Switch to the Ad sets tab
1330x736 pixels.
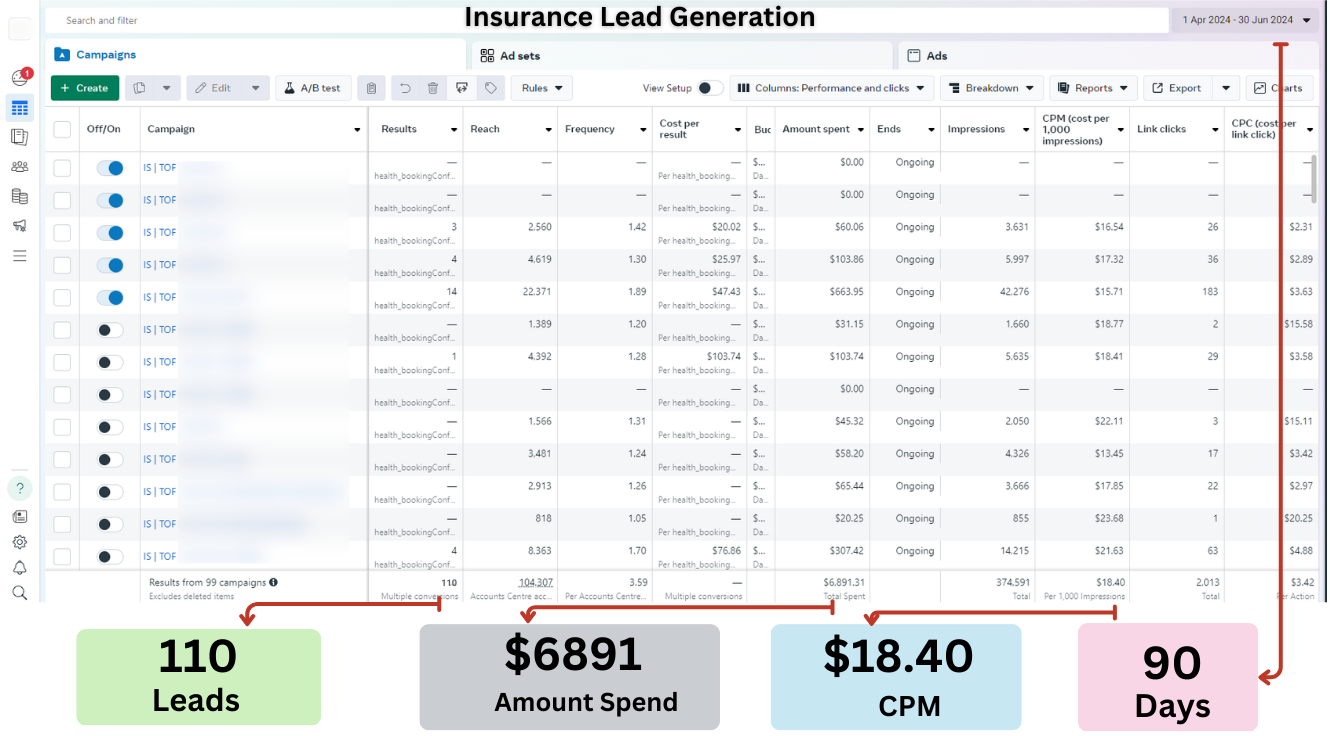point(680,56)
